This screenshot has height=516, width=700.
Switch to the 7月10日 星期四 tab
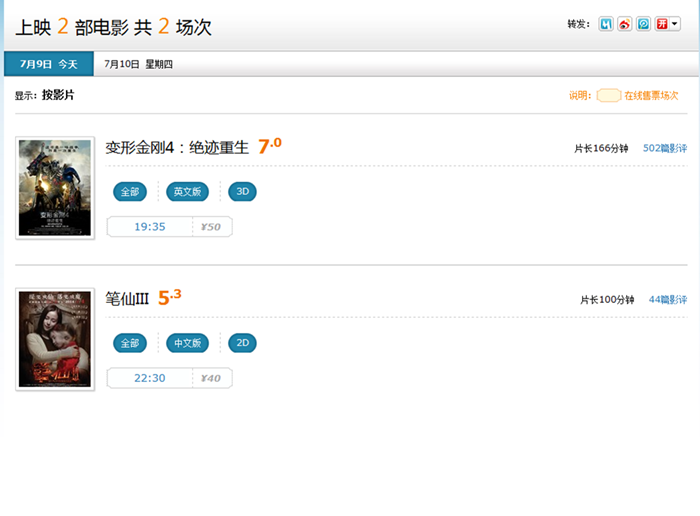pos(138,64)
